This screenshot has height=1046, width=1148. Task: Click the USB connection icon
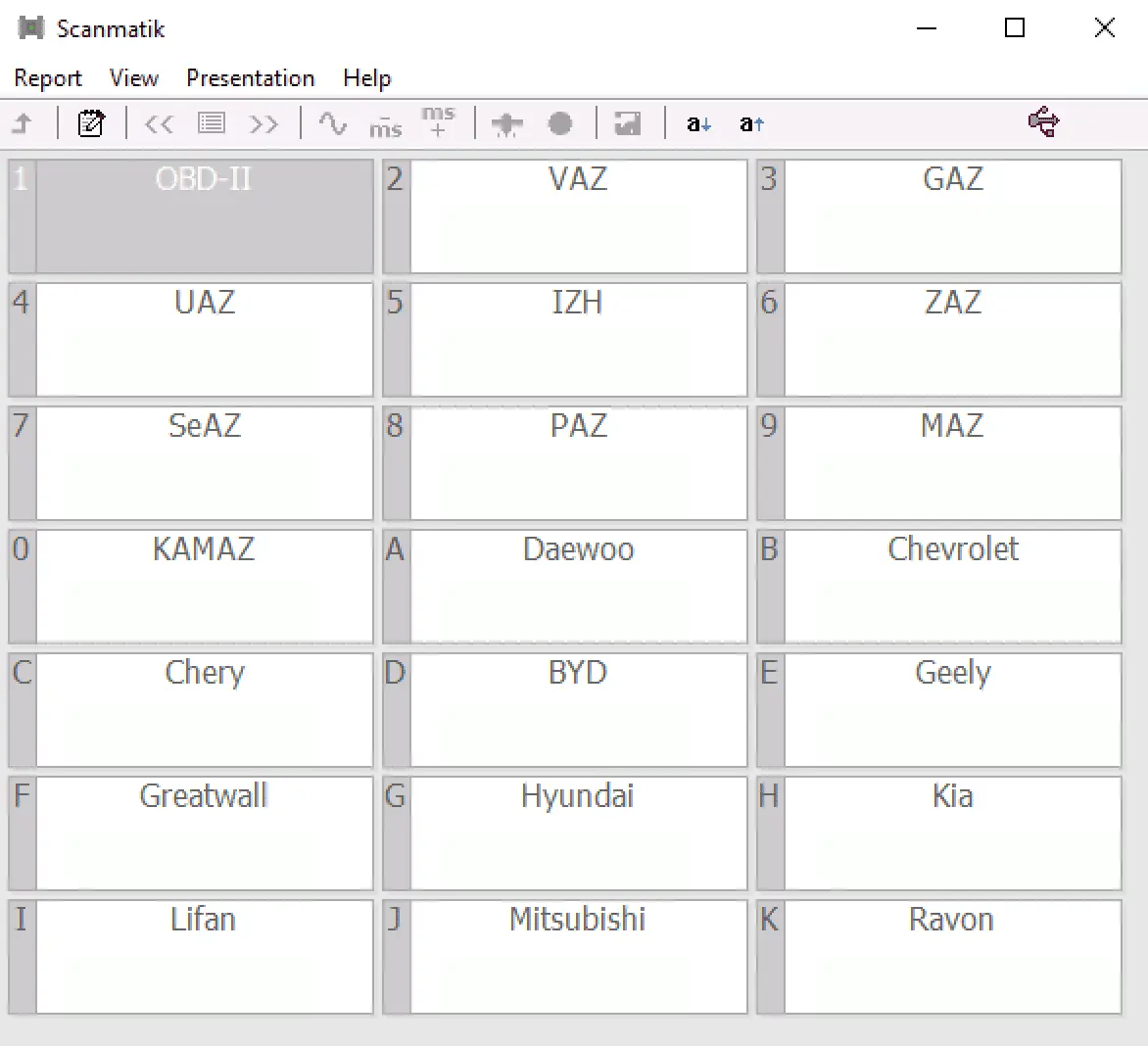tap(1043, 122)
